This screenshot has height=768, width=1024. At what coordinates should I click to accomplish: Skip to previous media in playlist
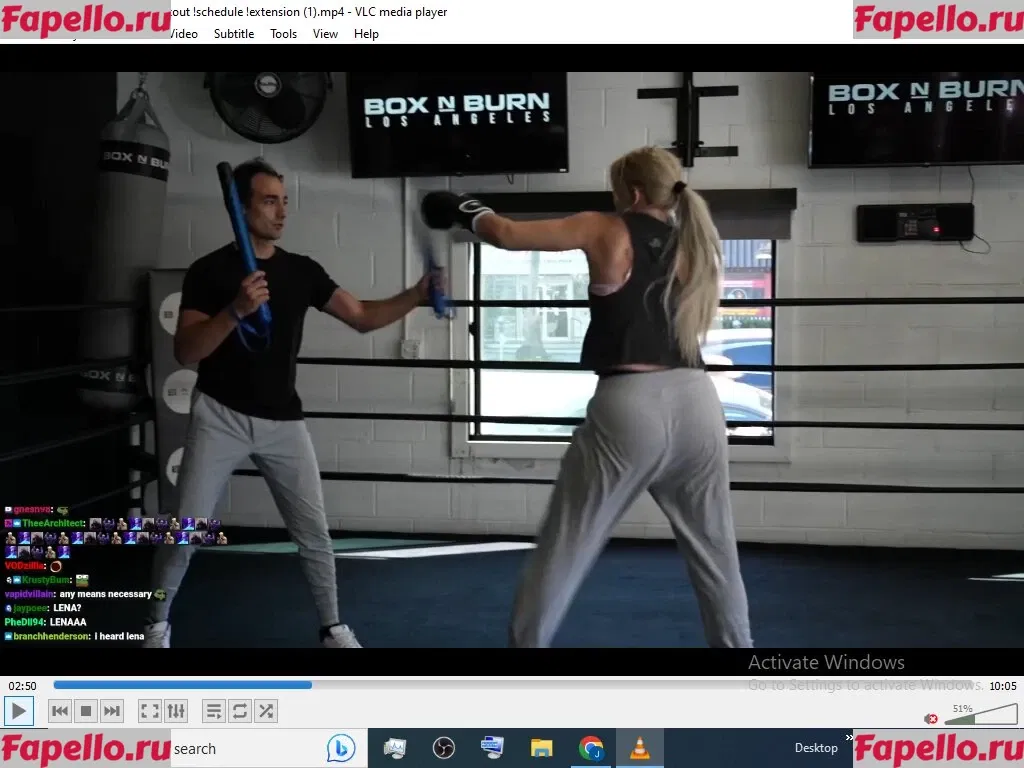point(59,711)
